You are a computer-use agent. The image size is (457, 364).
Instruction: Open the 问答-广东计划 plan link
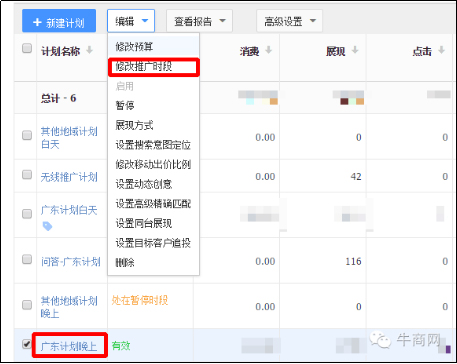(71, 262)
